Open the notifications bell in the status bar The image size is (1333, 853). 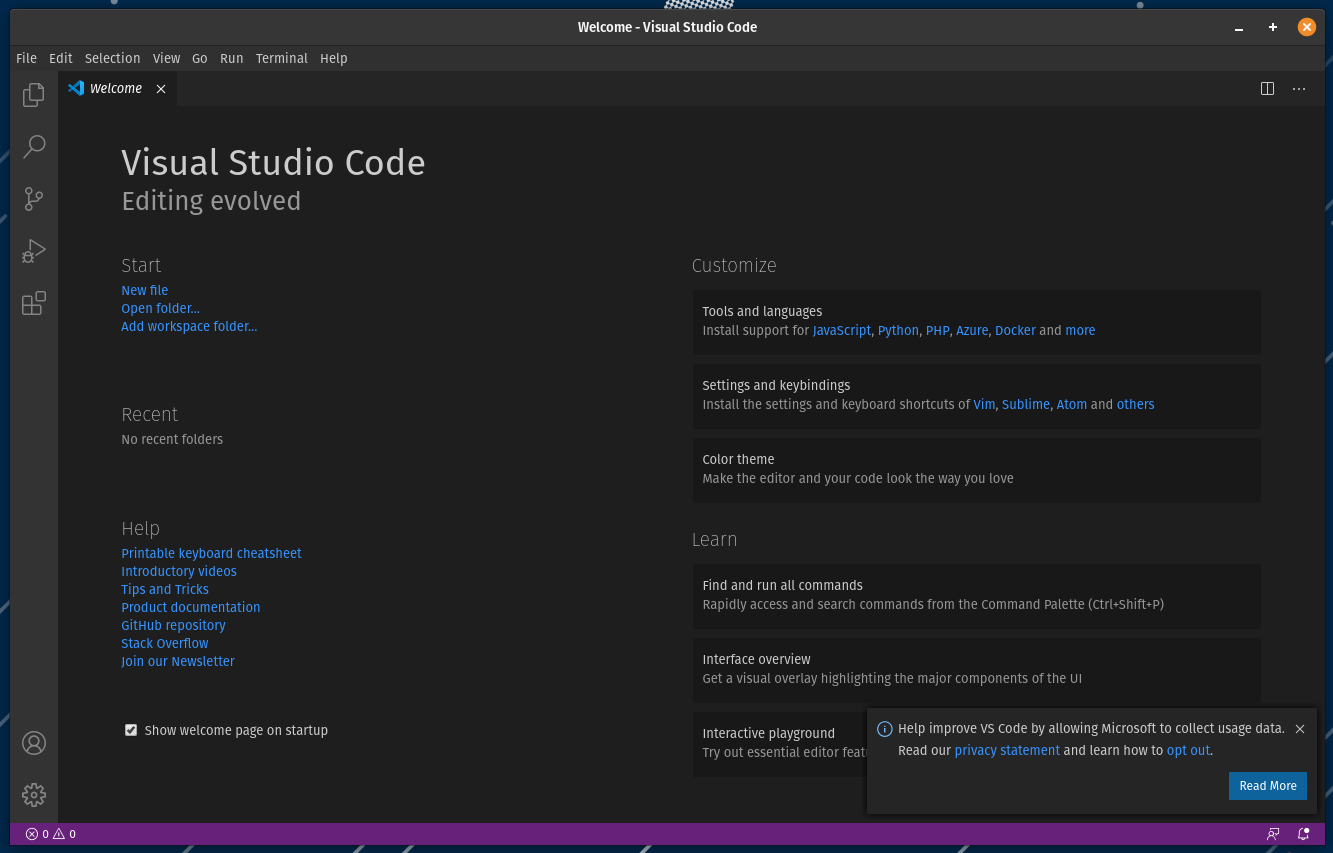pyautogui.click(x=1303, y=833)
